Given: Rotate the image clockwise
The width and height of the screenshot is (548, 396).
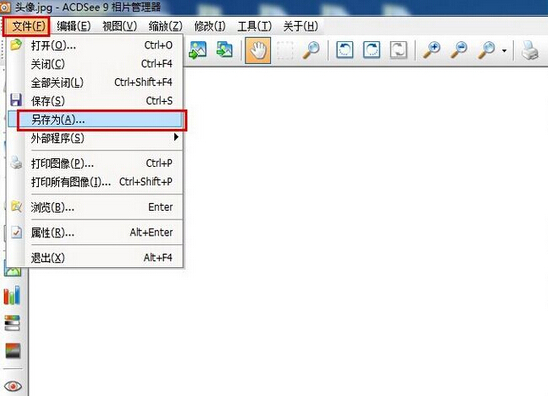Looking at the screenshot, I should 372,50.
